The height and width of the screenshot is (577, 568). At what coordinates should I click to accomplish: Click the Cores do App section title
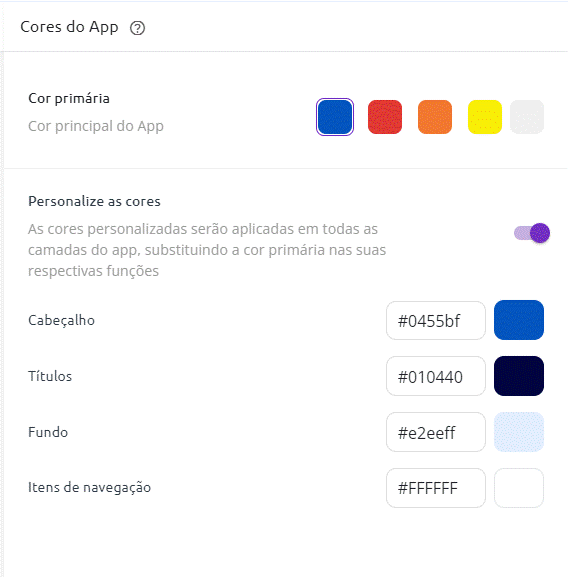[69, 28]
